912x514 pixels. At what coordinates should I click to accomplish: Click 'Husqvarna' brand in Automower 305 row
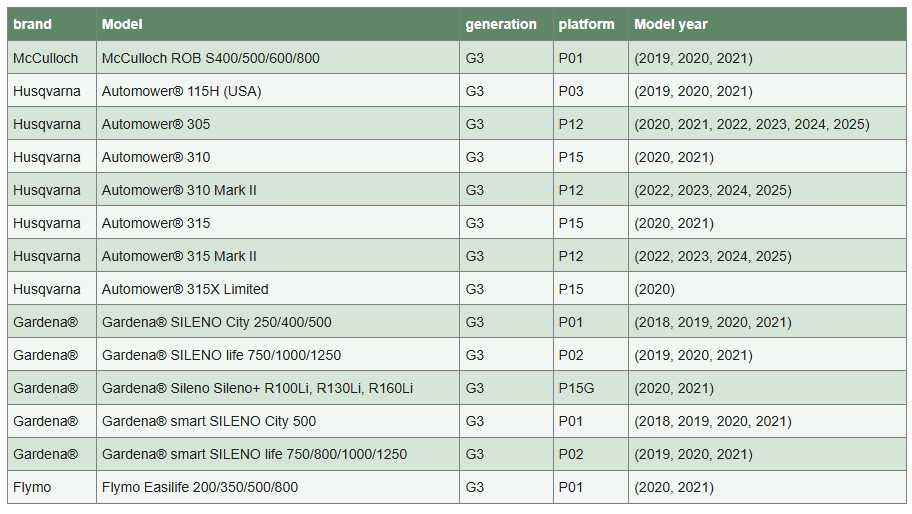[52, 124]
